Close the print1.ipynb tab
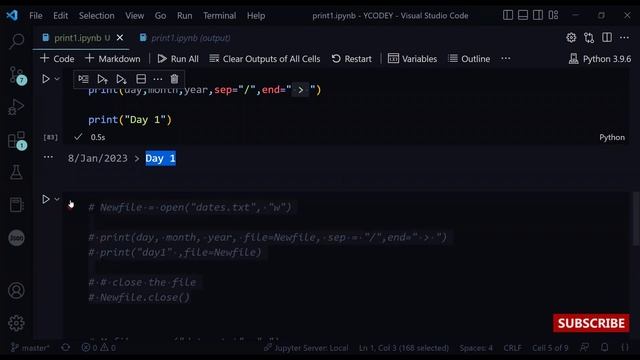The width and height of the screenshot is (640, 360). 120,38
